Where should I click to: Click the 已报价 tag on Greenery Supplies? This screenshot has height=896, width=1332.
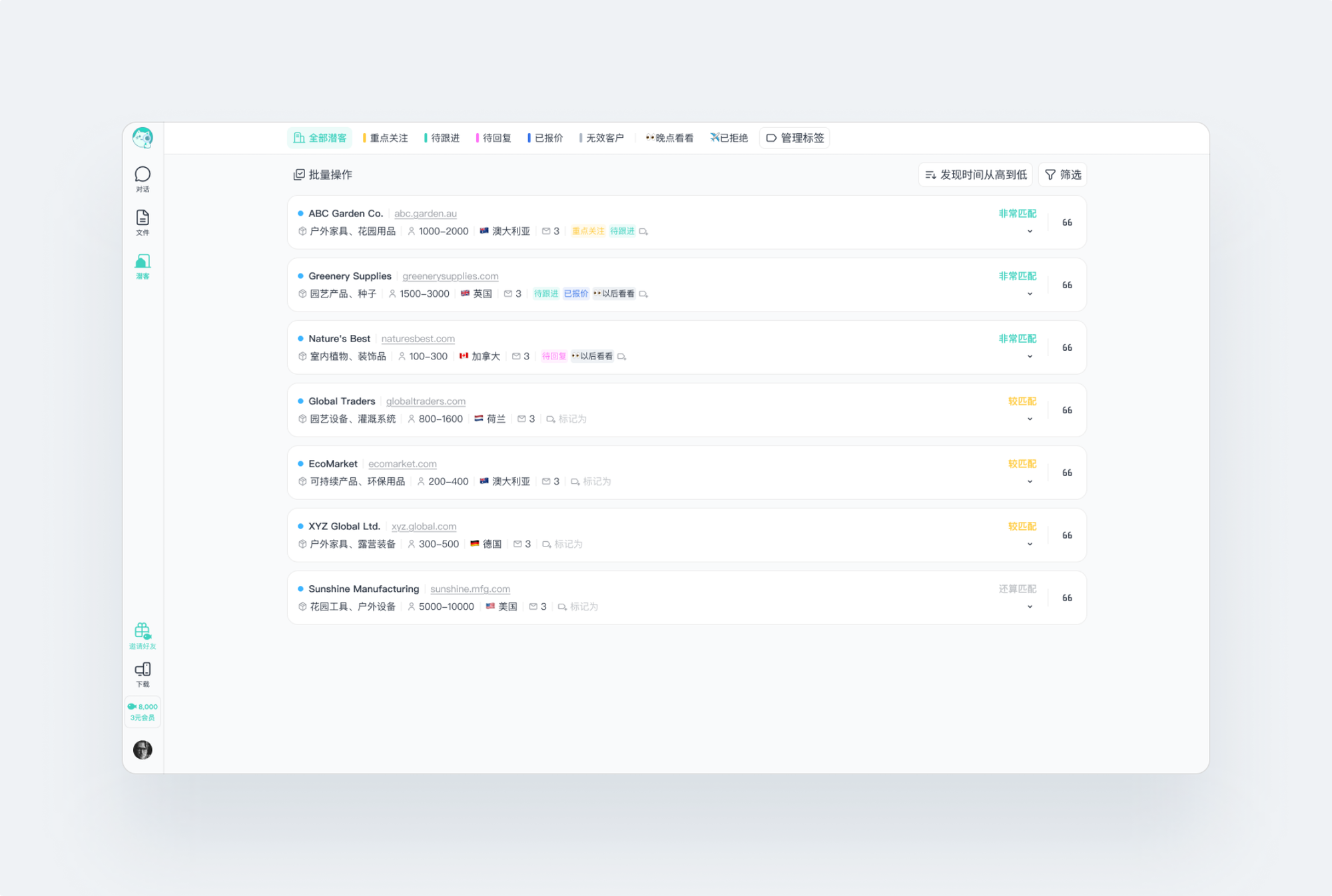coord(576,294)
